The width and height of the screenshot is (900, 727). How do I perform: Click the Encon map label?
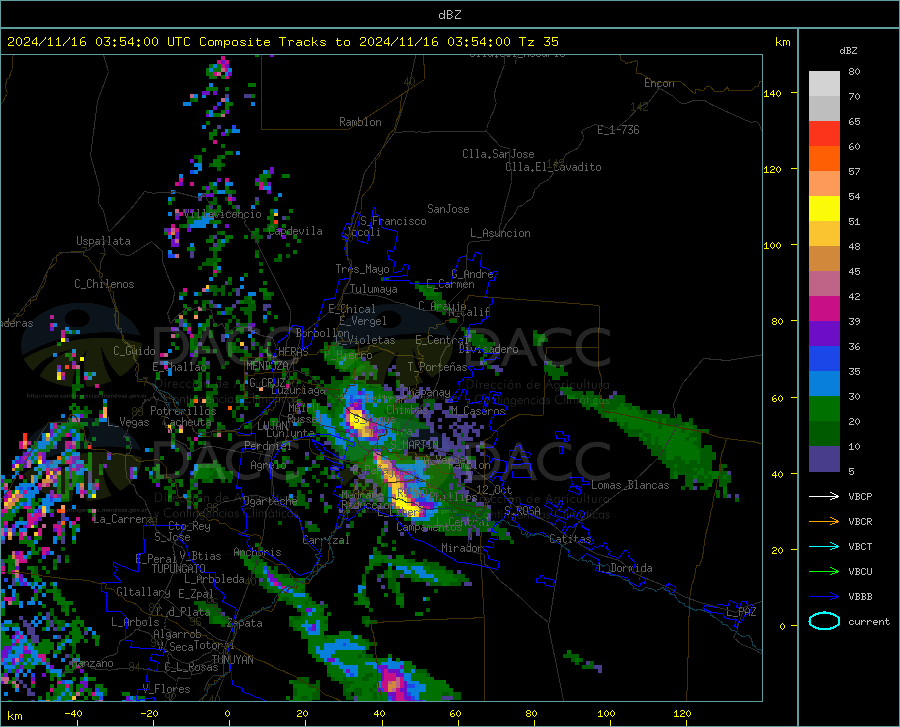(x=659, y=83)
